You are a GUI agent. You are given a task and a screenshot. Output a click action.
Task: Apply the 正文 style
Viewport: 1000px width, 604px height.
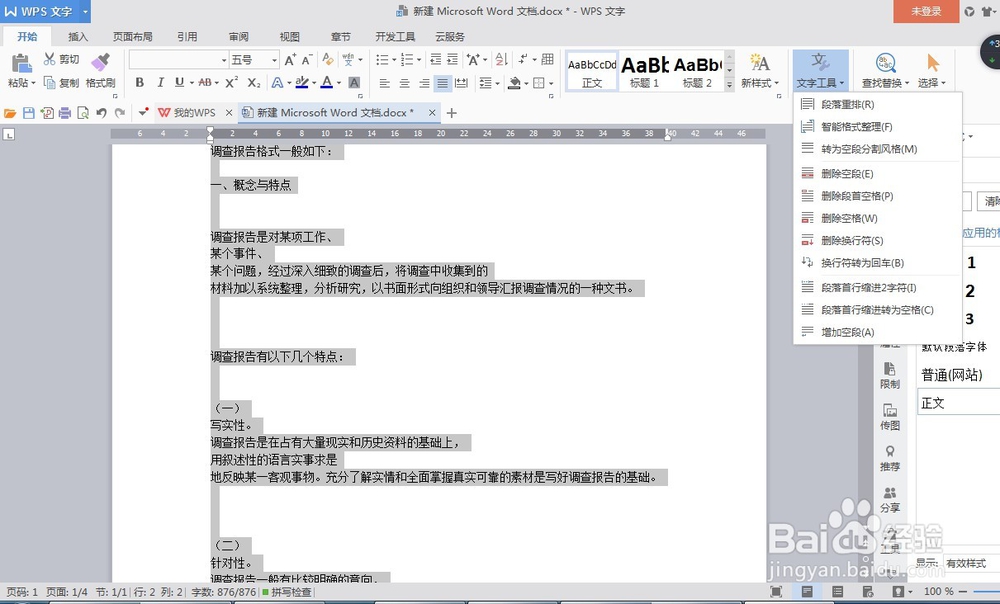click(x=592, y=71)
